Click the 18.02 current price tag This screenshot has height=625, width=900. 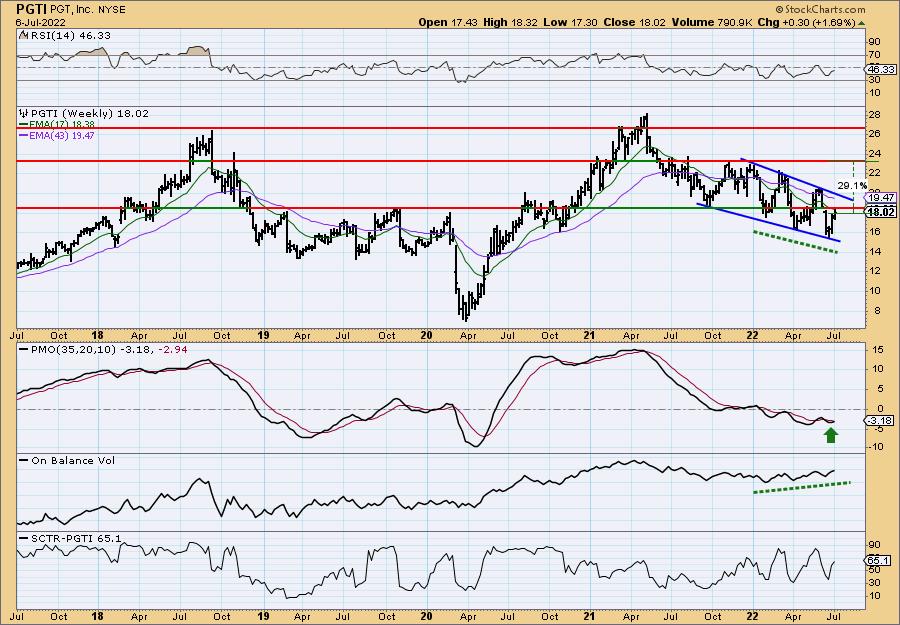tap(880, 212)
